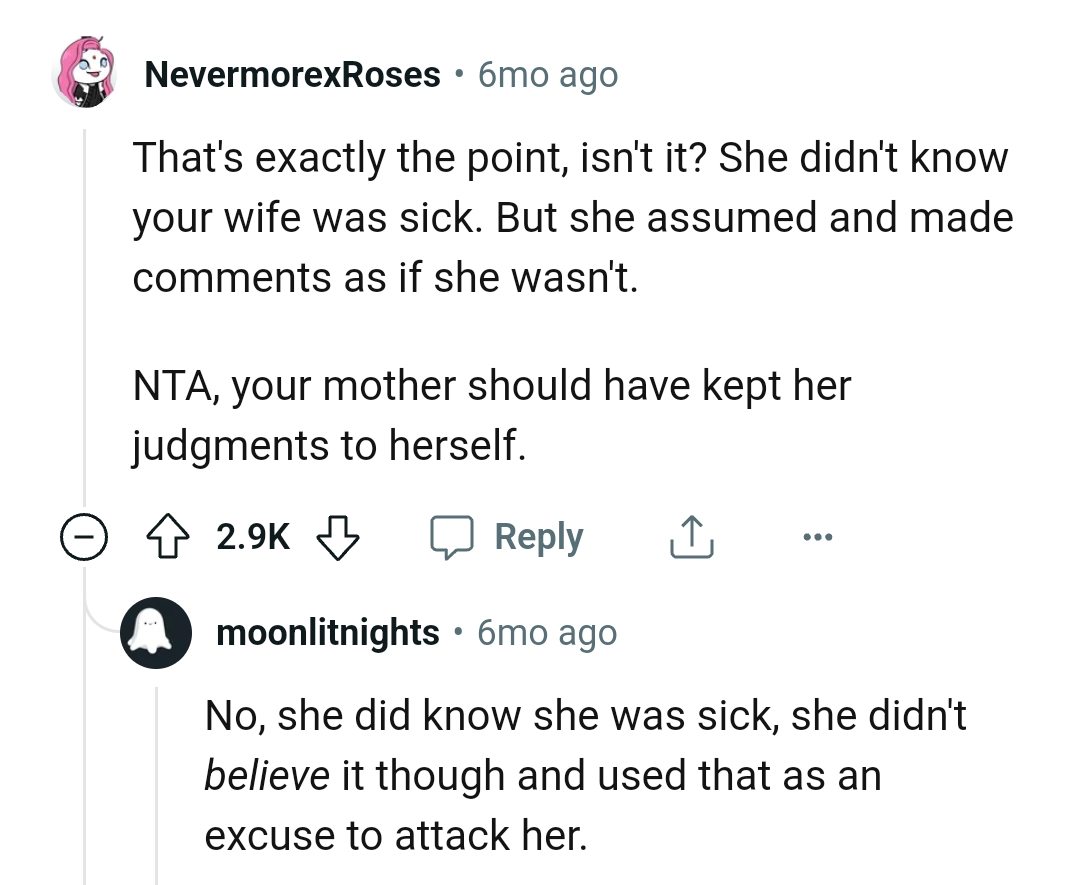The height and width of the screenshot is (885, 1079).
Task: Click the minus circle to hide the comment
Action: 86,536
